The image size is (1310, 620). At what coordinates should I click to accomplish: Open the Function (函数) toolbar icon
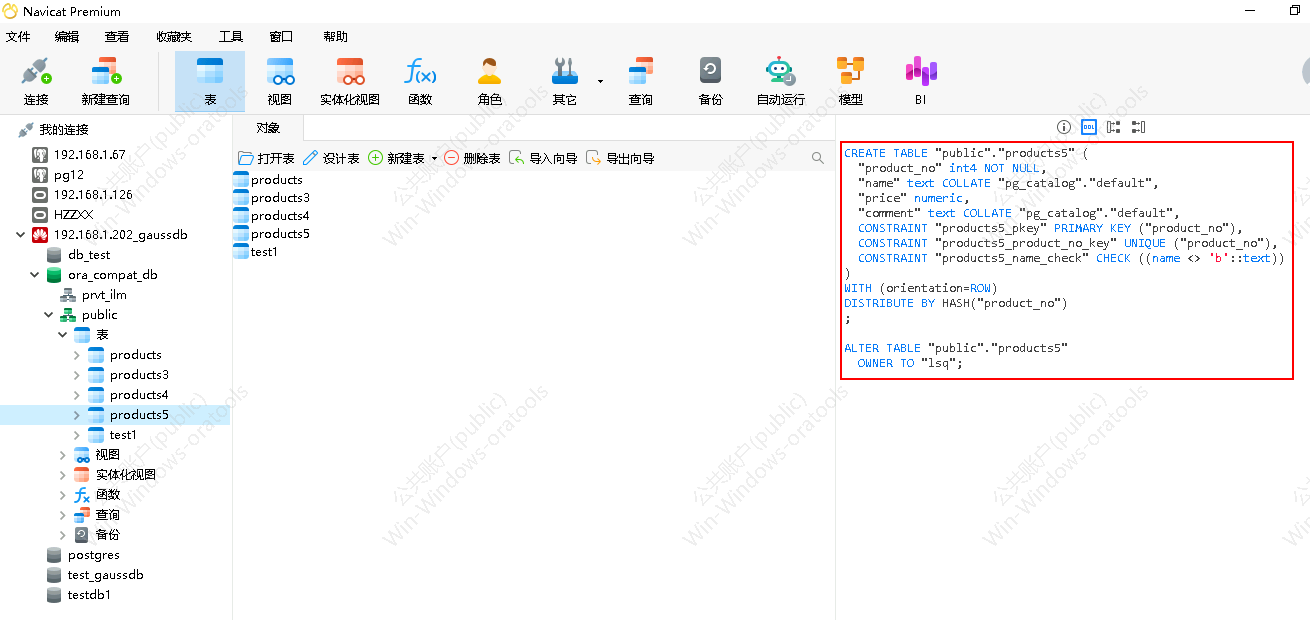point(420,81)
